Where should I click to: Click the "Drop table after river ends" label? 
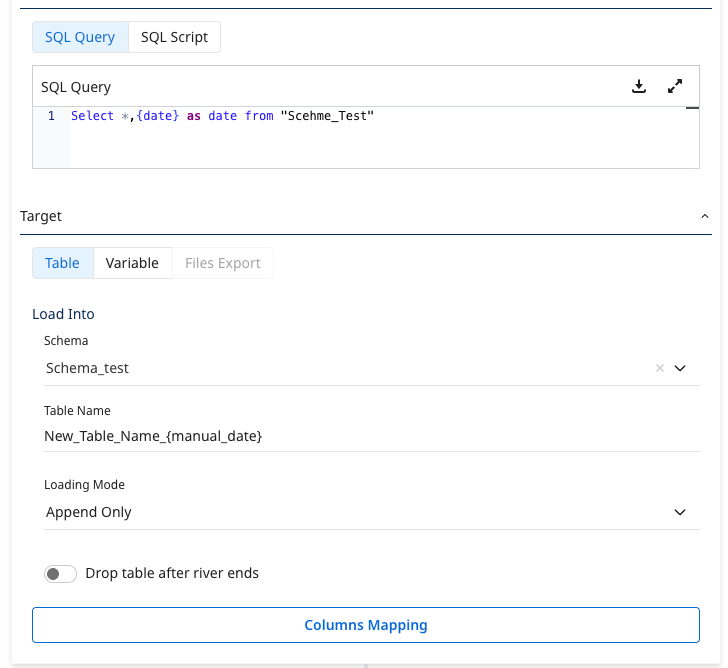point(172,574)
